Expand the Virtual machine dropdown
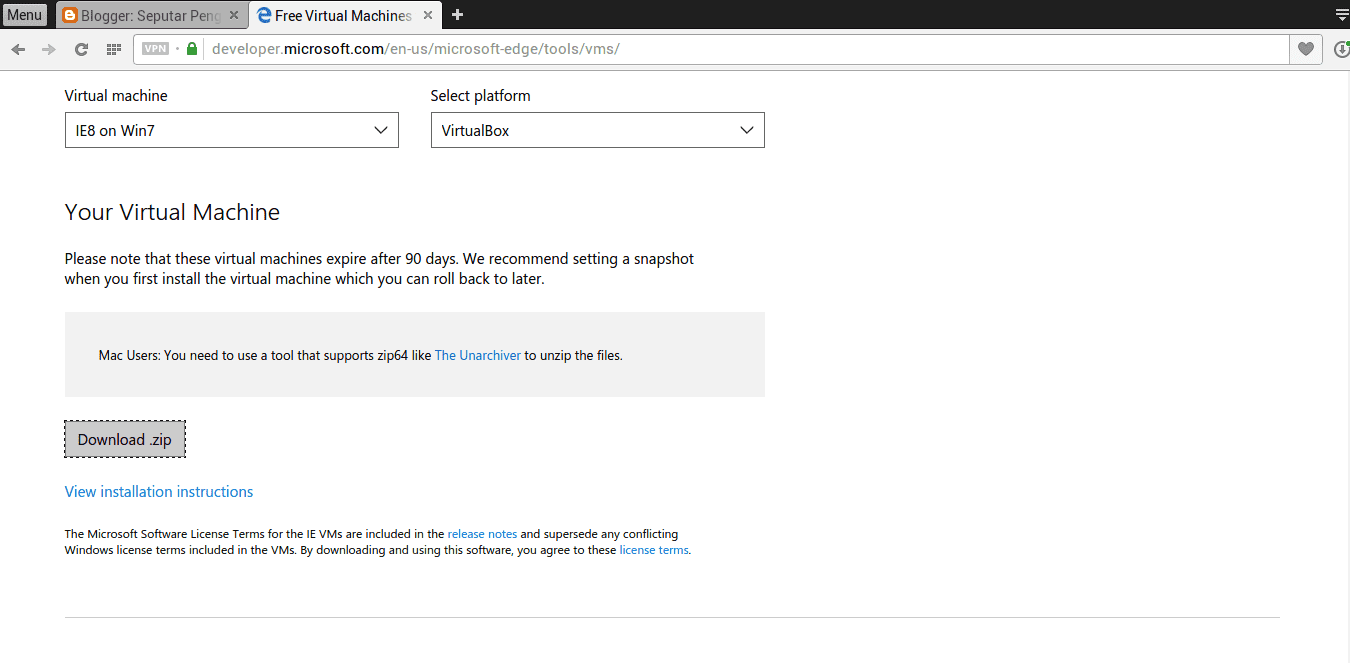 [x=231, y=130]
